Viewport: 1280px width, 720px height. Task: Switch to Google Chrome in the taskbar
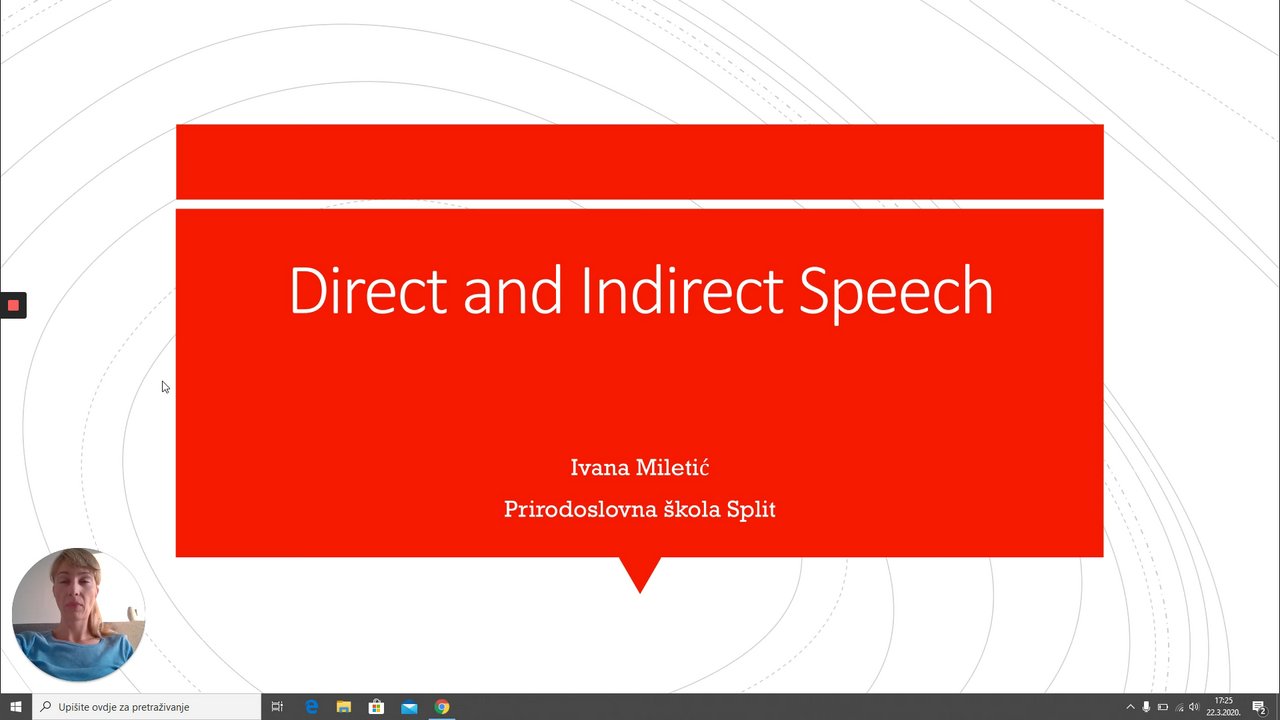(x=442, y=707)
